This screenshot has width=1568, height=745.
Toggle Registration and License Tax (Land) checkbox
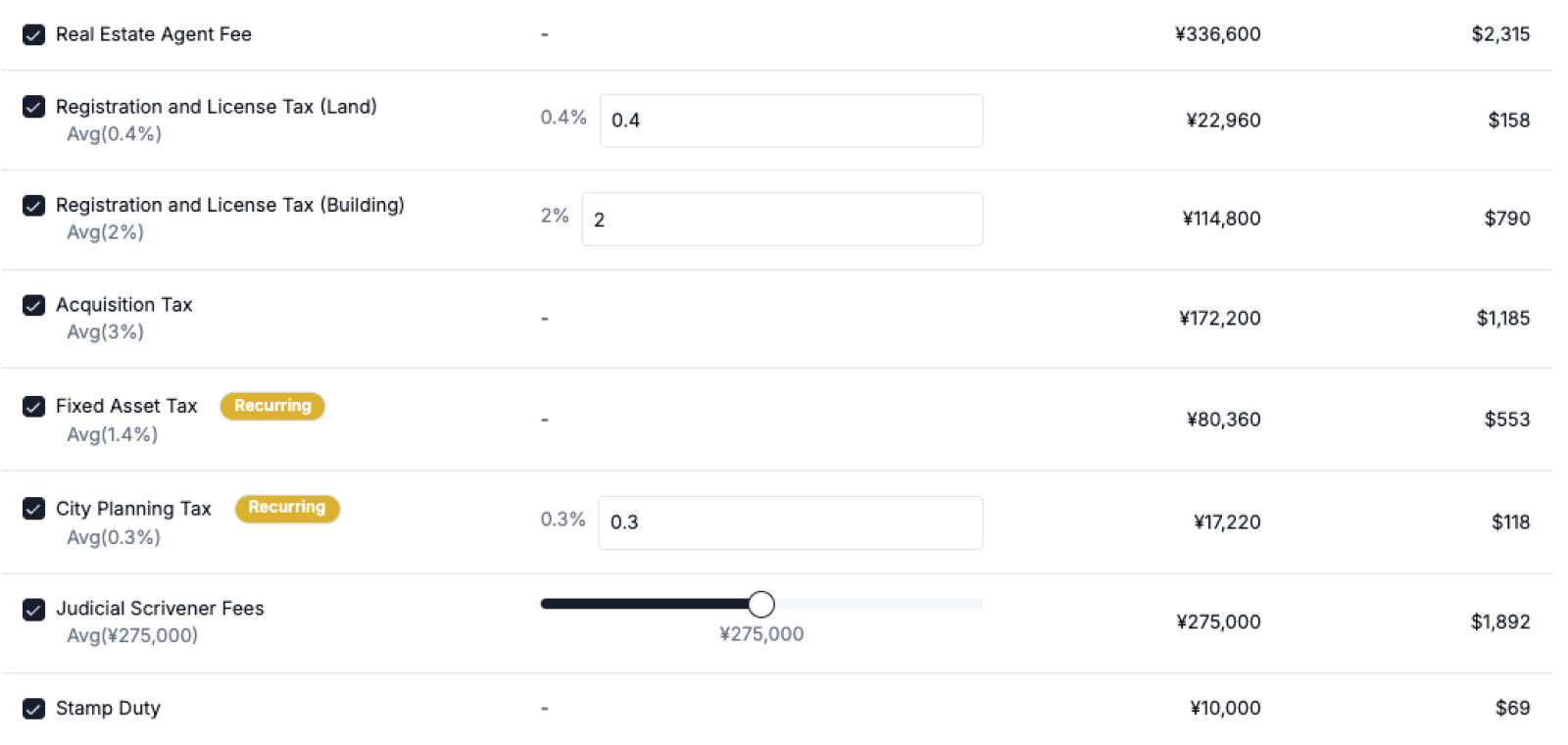33,107
